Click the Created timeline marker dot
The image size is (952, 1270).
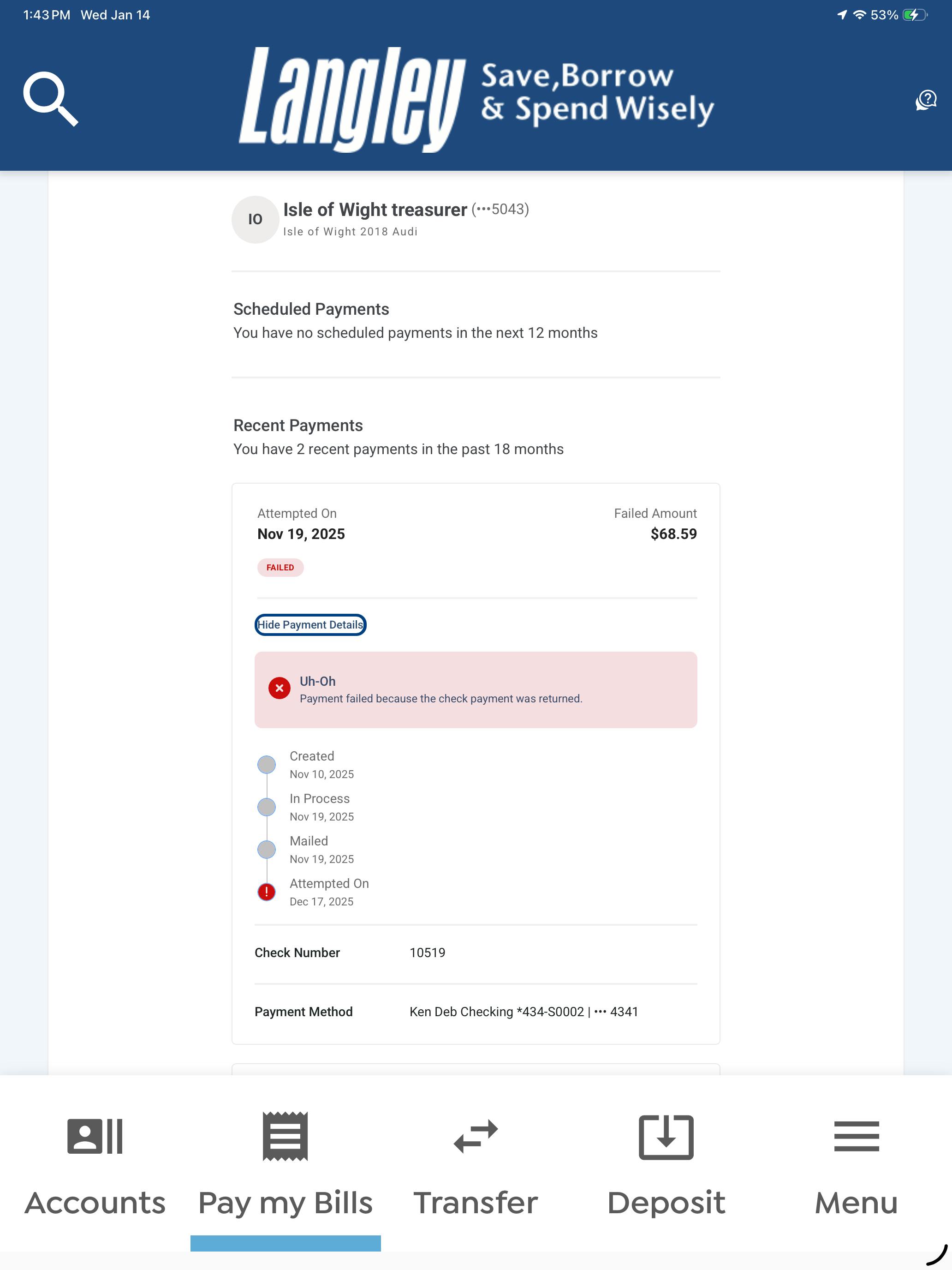coord(266,765)
